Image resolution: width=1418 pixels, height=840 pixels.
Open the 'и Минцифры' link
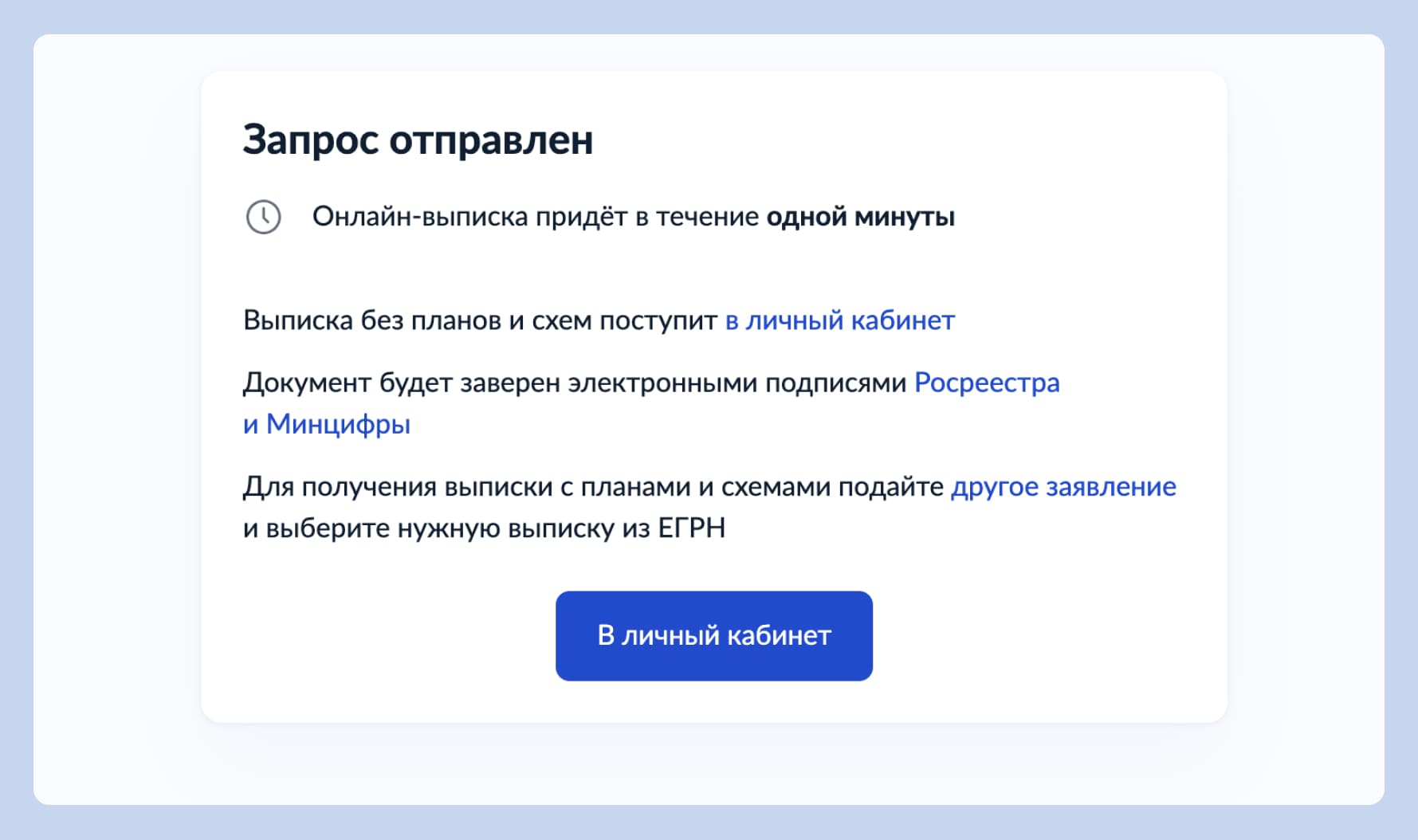tap(327, 424)
